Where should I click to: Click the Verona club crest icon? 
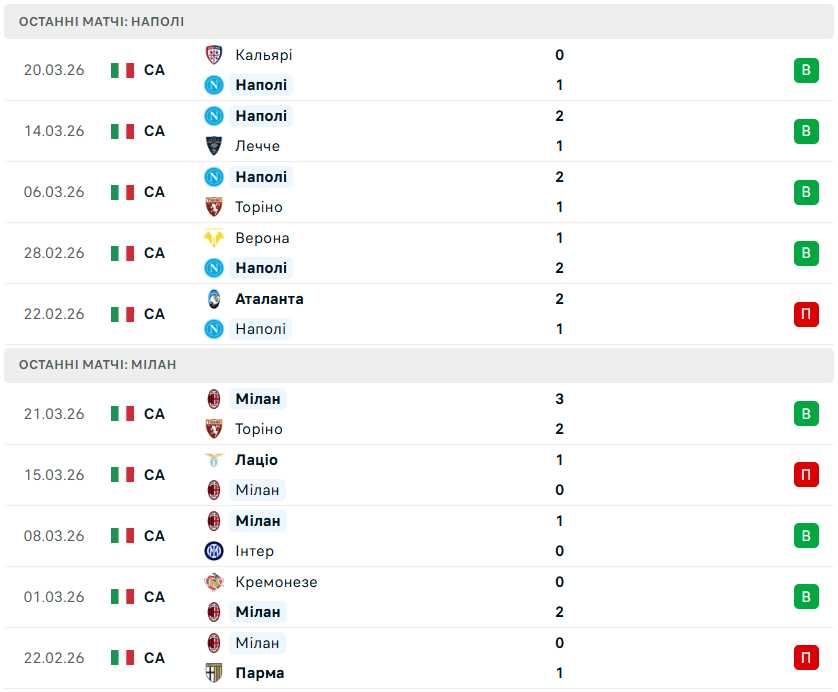click(x=214, y=238)
